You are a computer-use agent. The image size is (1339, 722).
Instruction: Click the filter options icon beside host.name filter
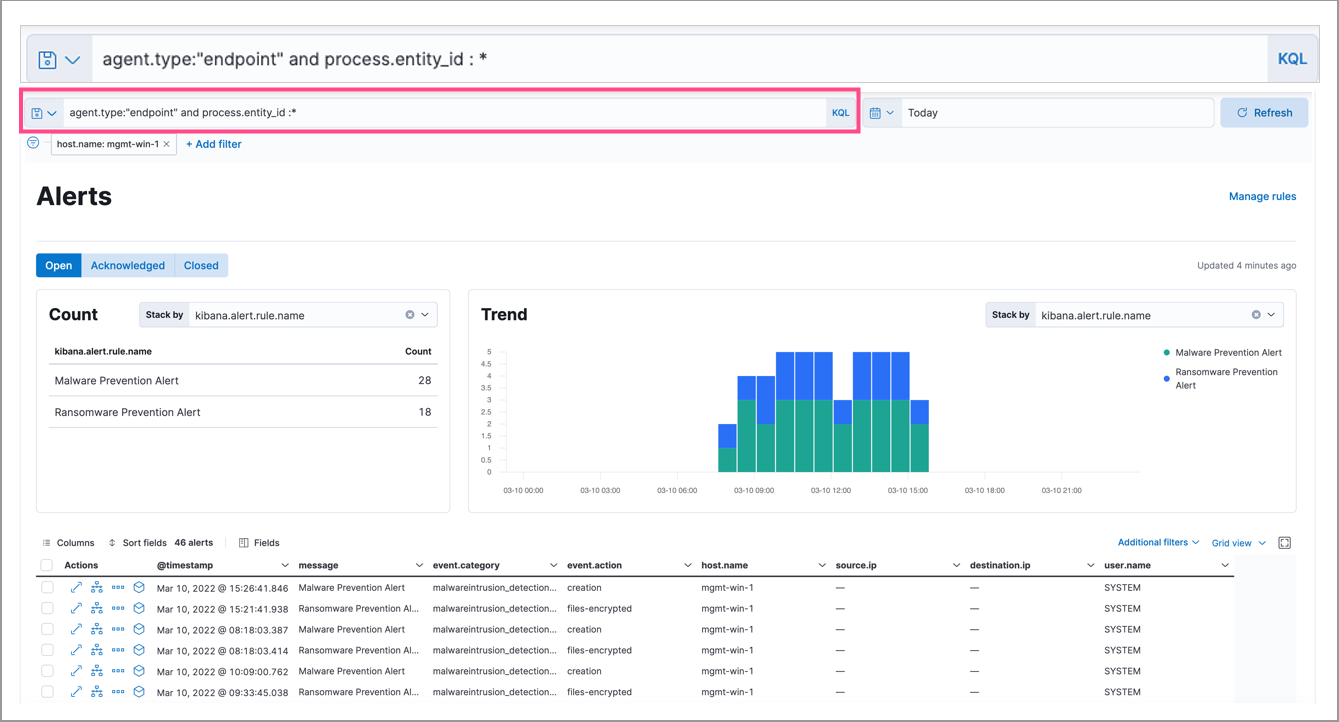[x=31, y=143]
